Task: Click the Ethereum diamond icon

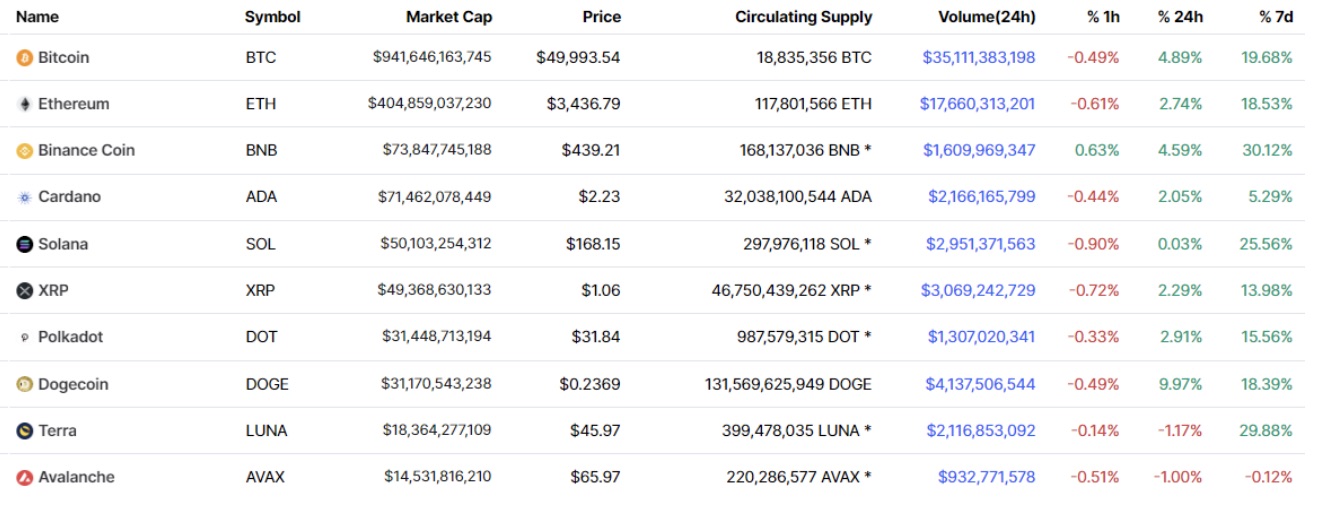Action: click(25, 104)
